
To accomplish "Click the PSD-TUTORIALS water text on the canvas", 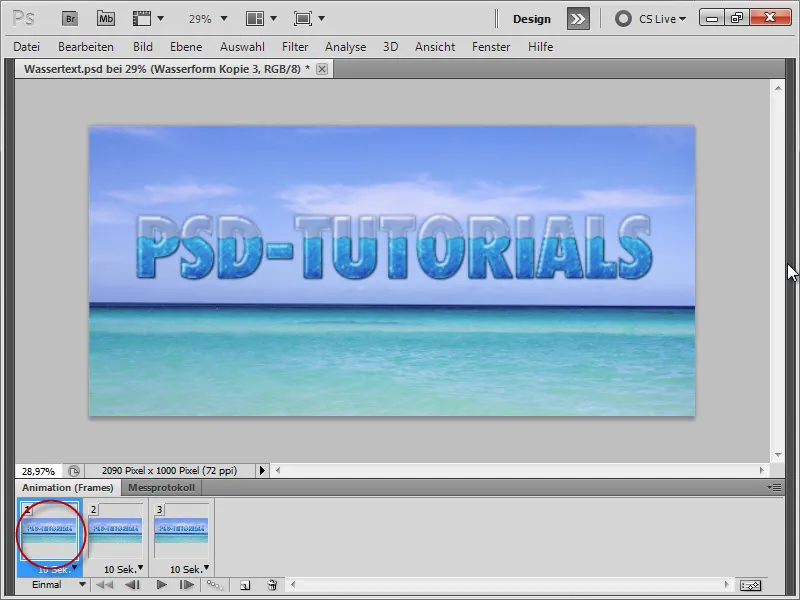I will pos(394,246).
